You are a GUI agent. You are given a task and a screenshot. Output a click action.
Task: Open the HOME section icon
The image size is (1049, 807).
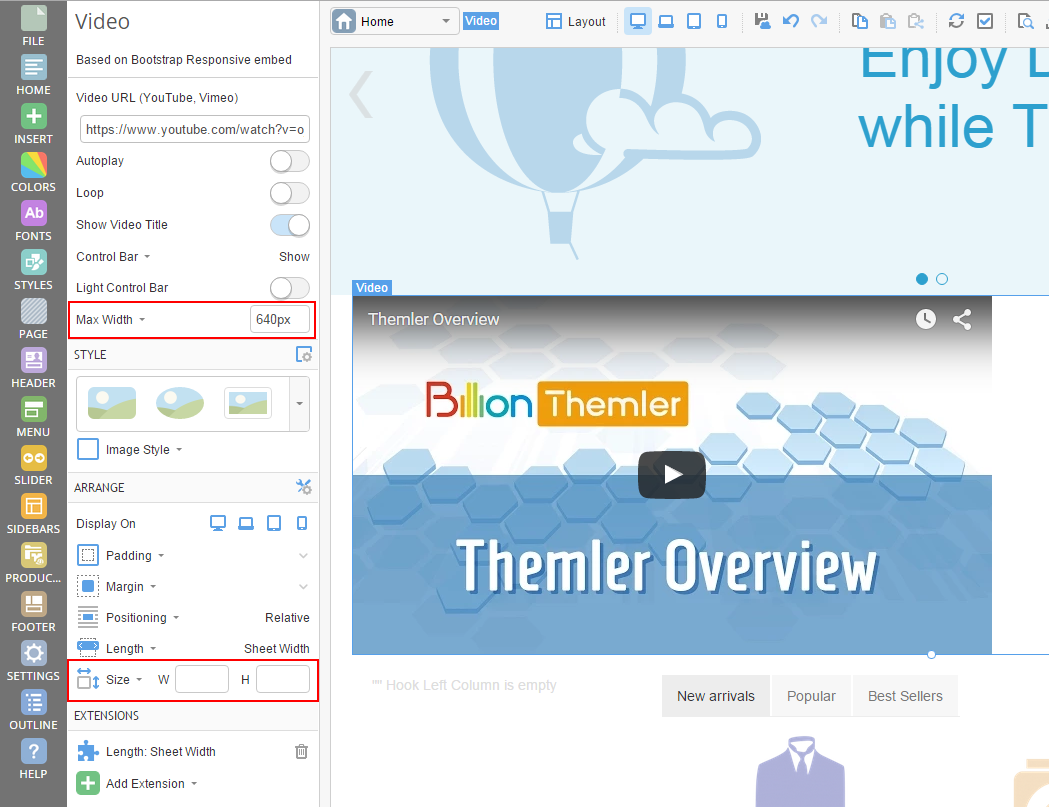33,75
